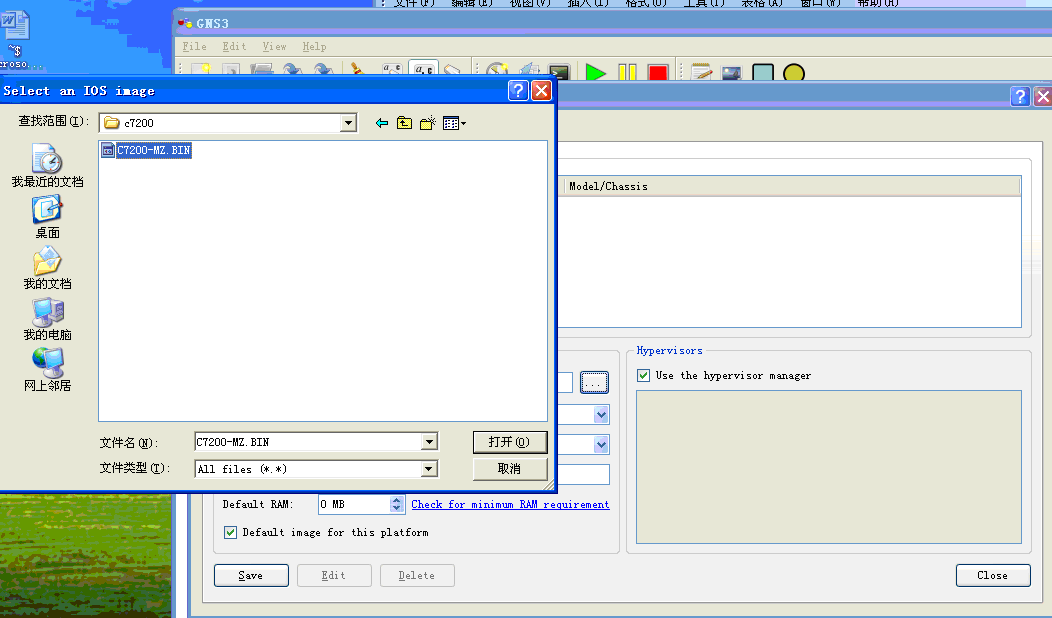Open Network Neighborhood (网上邻居)

click(47, 370)
